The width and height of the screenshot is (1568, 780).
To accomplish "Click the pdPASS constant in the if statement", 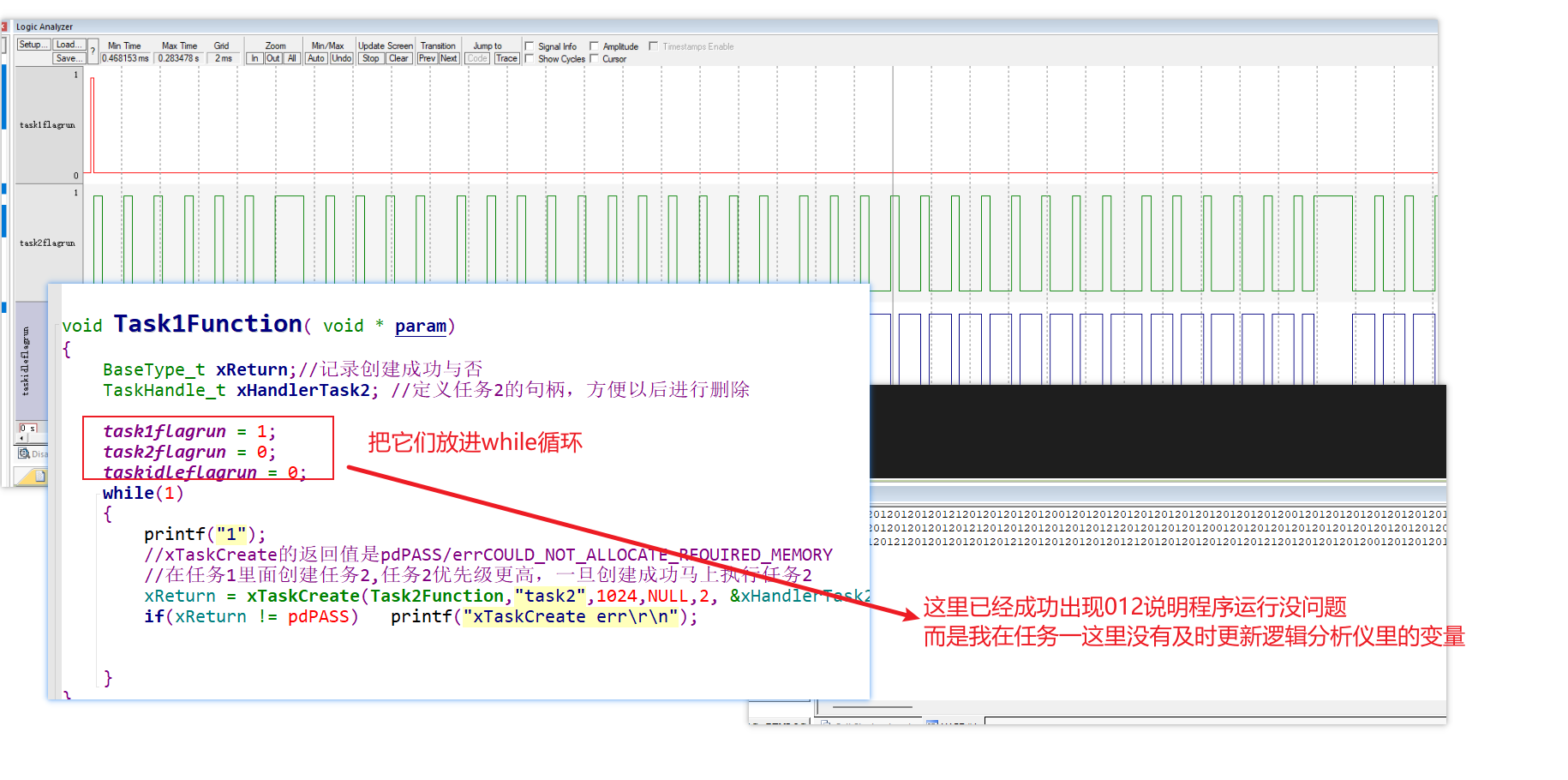I will pyautogui.click(x=319, y=616).
